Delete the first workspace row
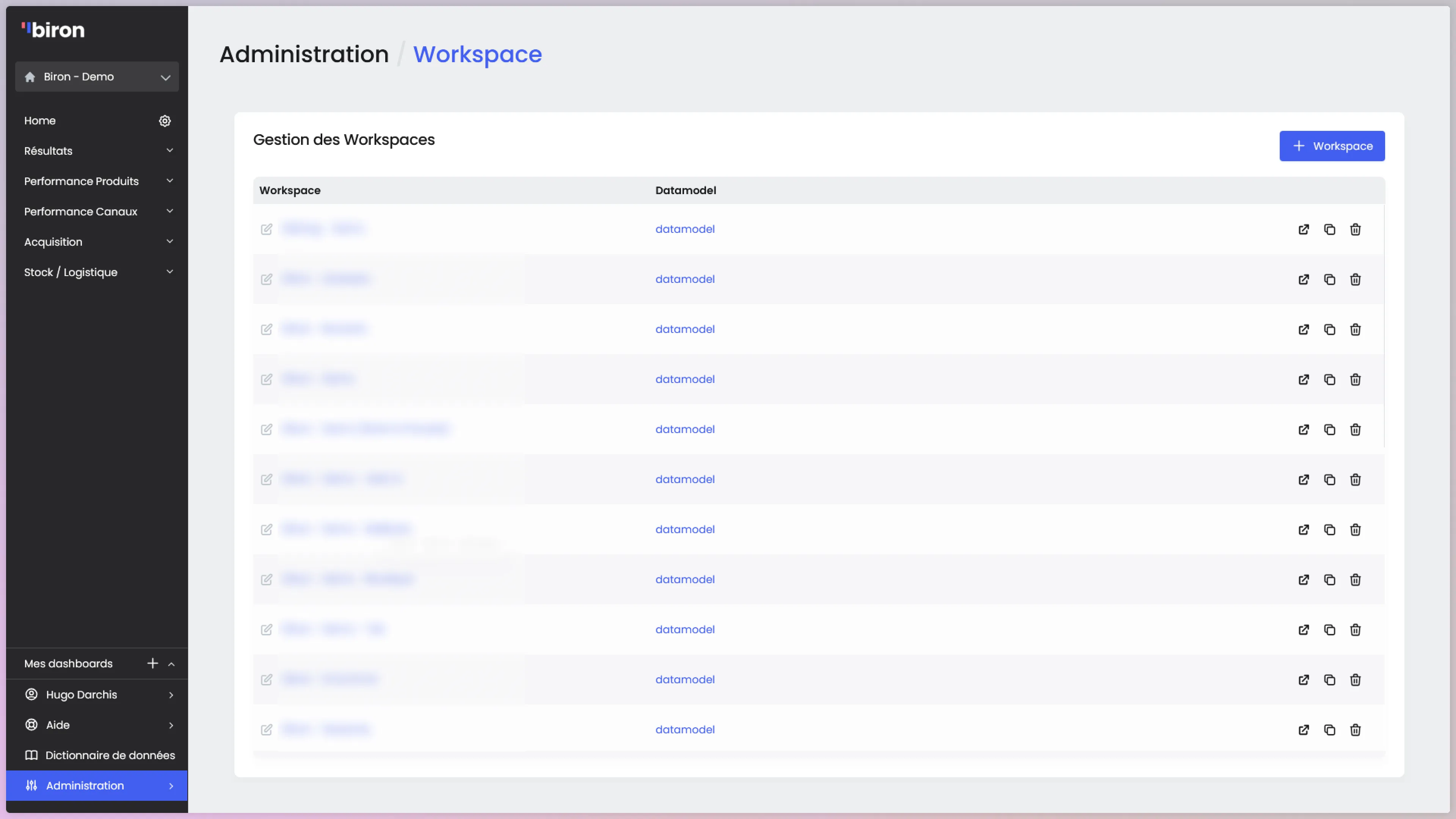The height and width of the screenshot is (819, 1456). (x=1356, y=229)
